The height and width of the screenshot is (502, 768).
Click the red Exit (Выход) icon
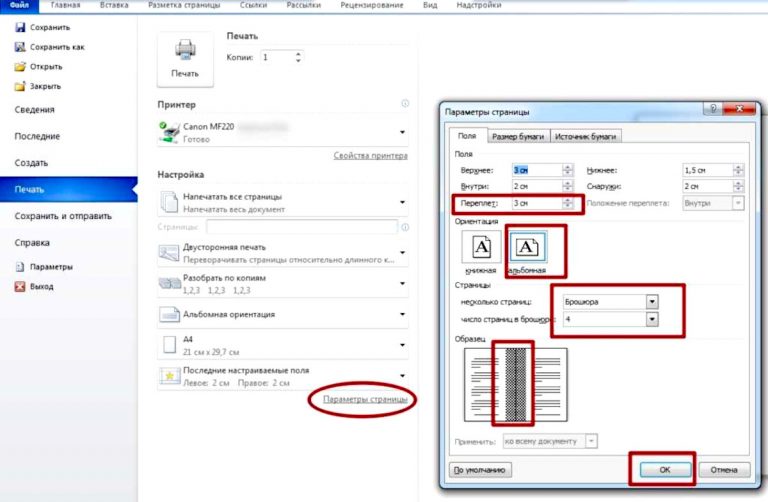tap(20, 287)
